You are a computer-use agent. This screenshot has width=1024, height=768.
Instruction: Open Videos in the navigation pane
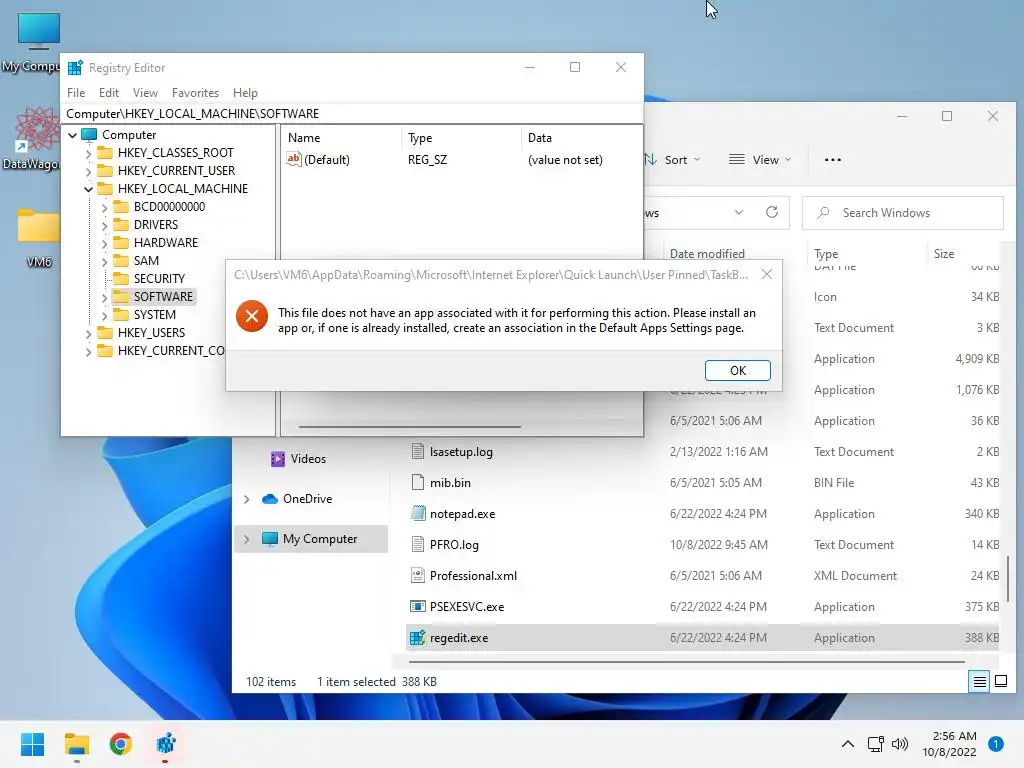click(x=298, y=458)
